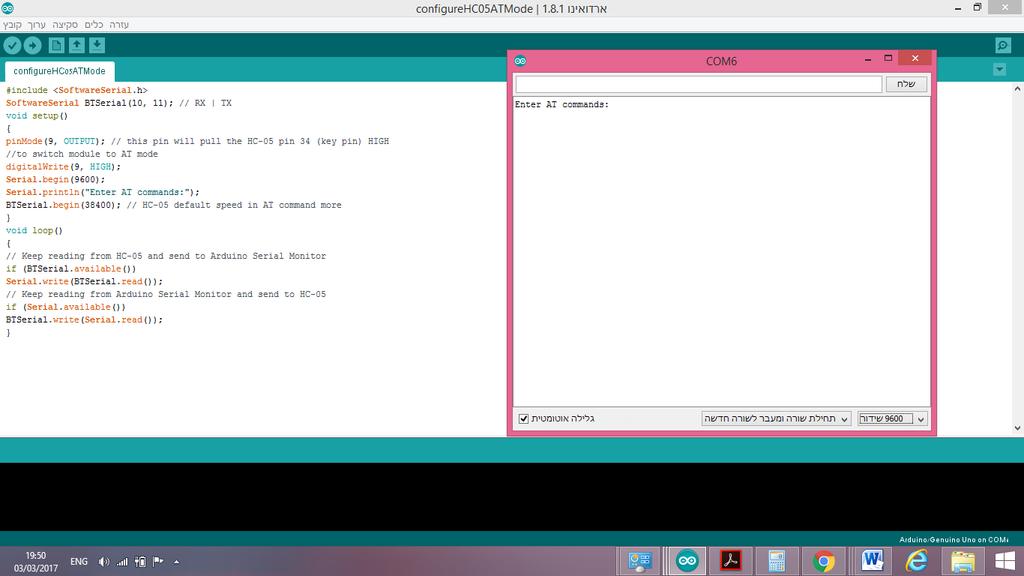Click the serial command input field
This screenshot has width=1024, height=576.
click(698, 84)
